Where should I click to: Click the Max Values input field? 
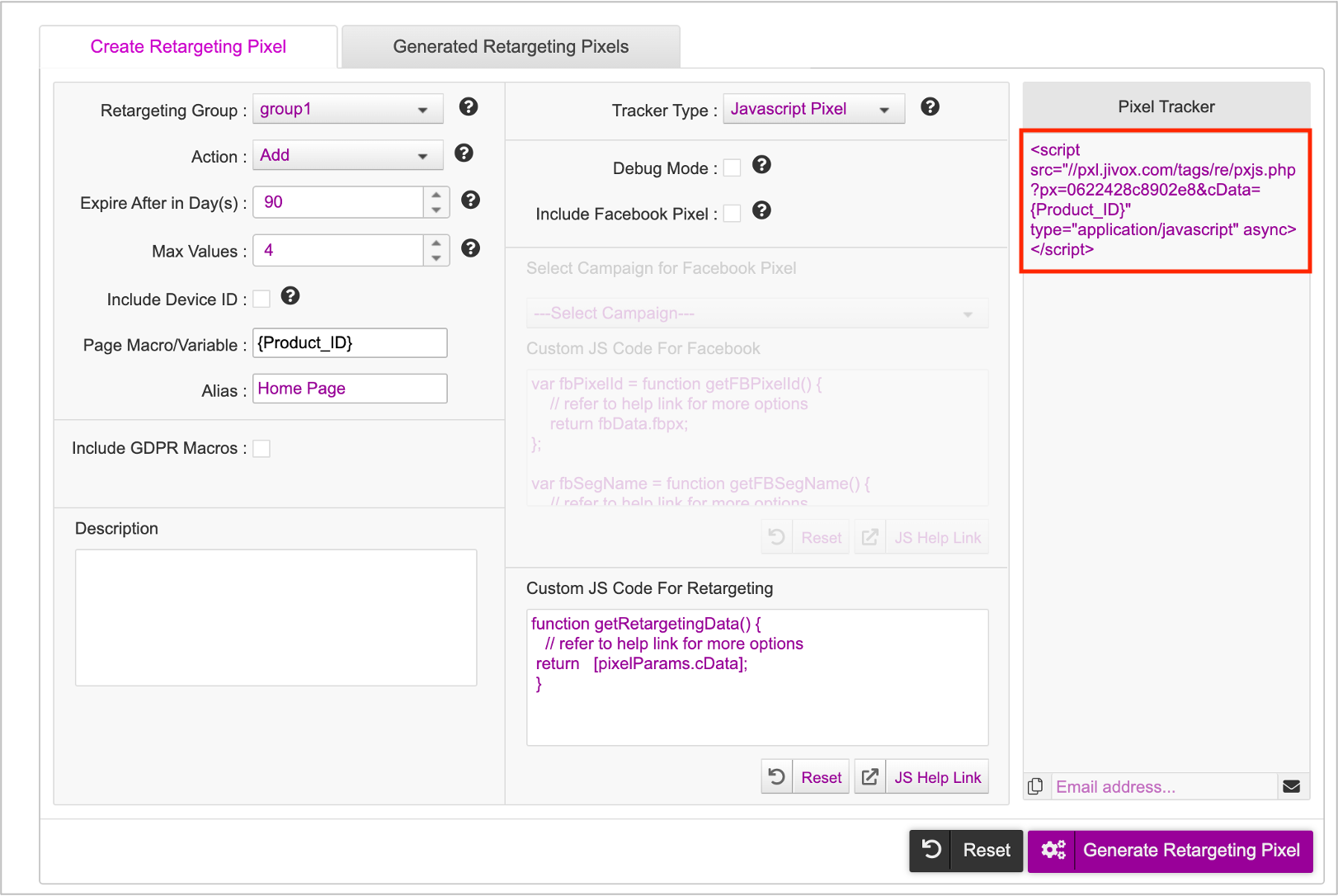click(x=338, y=250)
